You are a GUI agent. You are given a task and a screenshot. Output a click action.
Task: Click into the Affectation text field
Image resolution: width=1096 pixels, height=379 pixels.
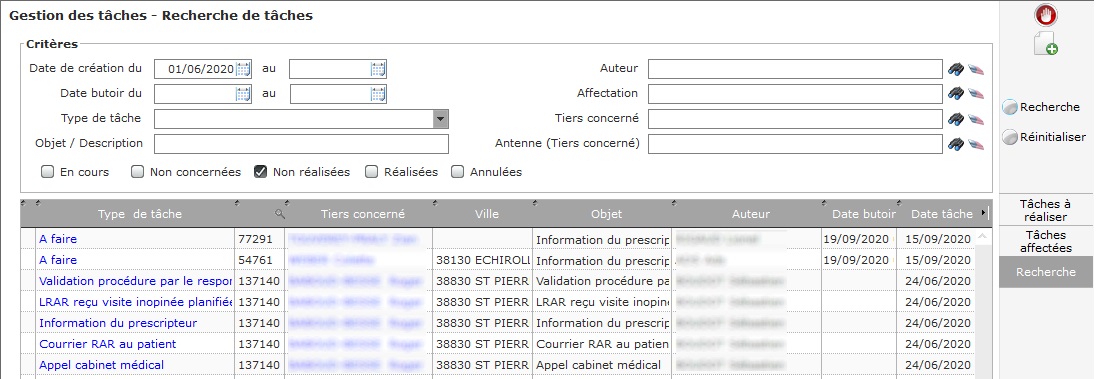pyautogui.click(x=795, y=94)
